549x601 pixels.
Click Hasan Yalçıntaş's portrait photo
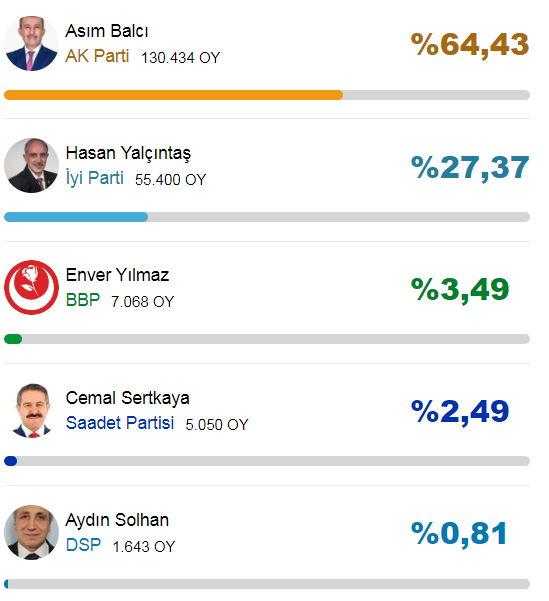point(31,165)
